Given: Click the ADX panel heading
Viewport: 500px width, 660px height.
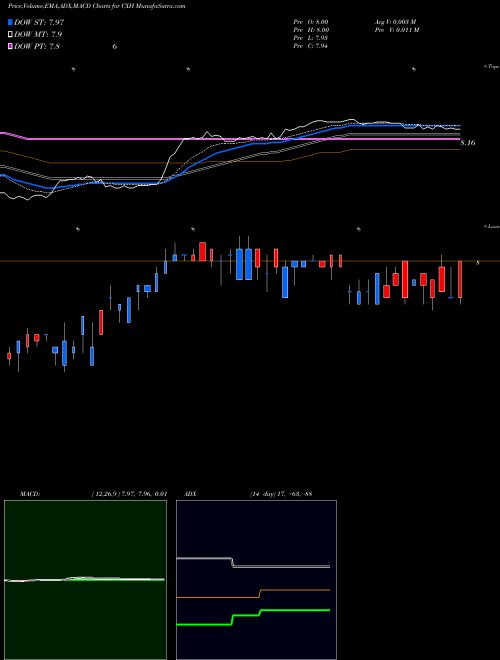Looking at the screenshot, I should click(190, 494).
